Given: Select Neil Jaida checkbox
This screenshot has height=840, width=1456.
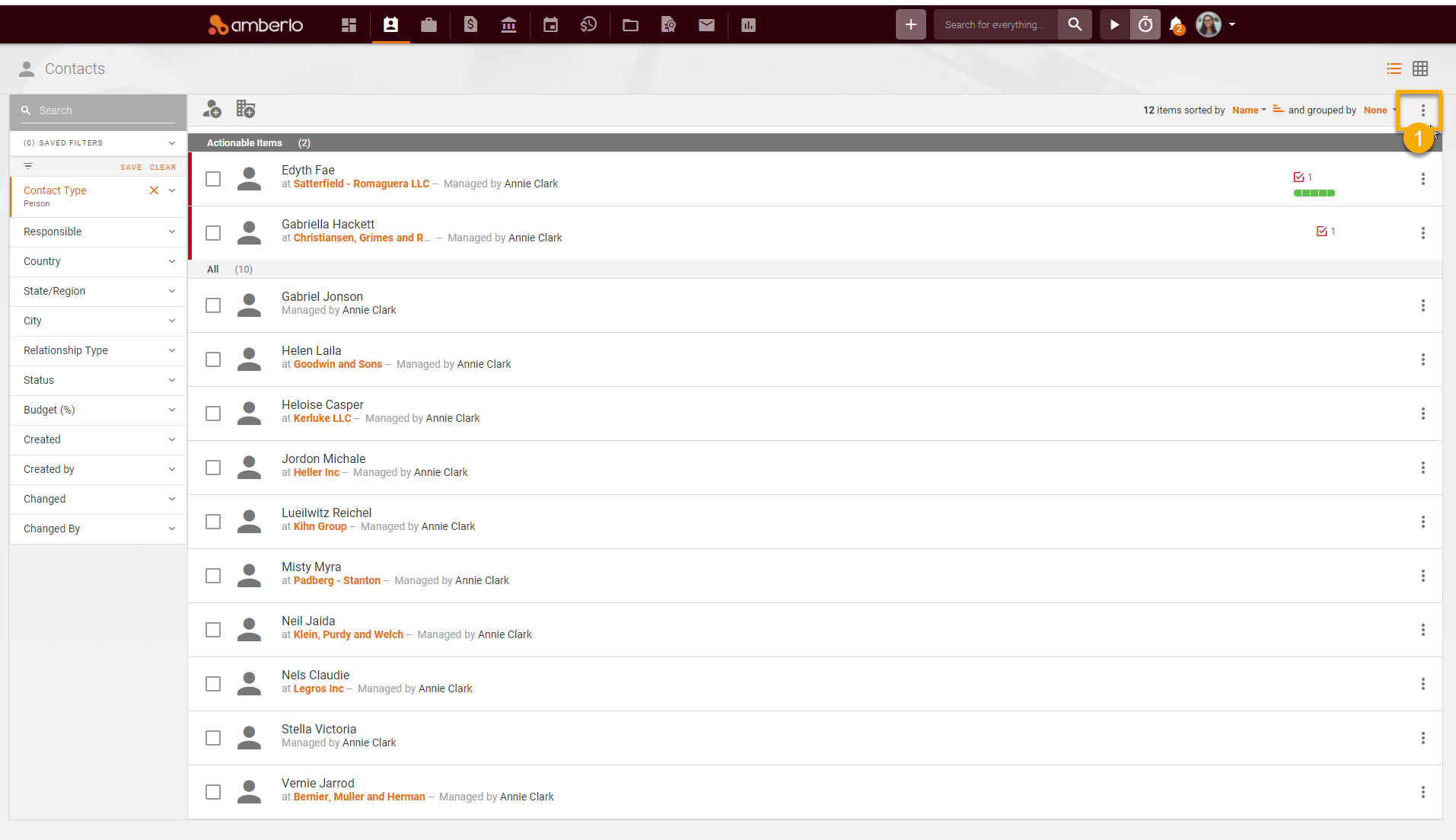Looking at the screenshot, I should click(213, 630).
